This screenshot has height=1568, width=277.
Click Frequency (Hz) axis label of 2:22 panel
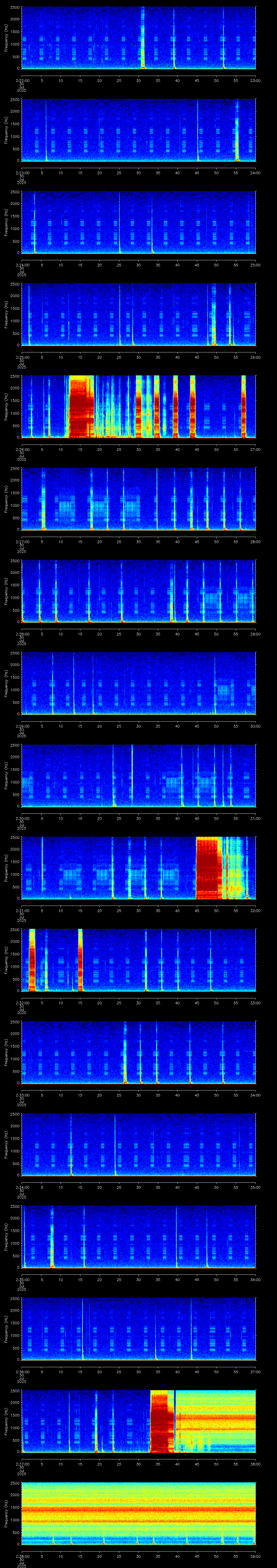(6, 38)
